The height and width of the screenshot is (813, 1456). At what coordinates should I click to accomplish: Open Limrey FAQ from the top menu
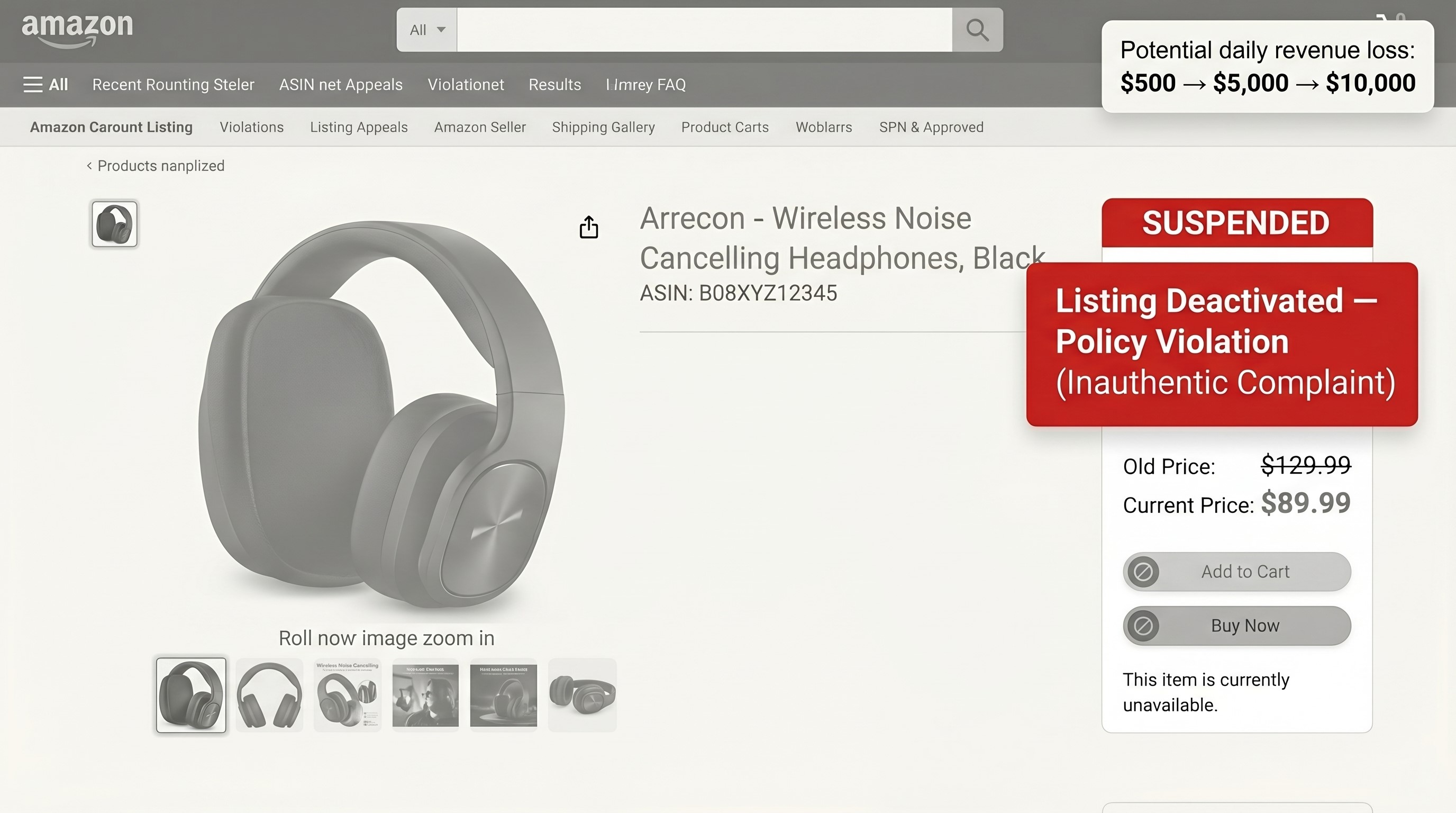click(646, 84)
